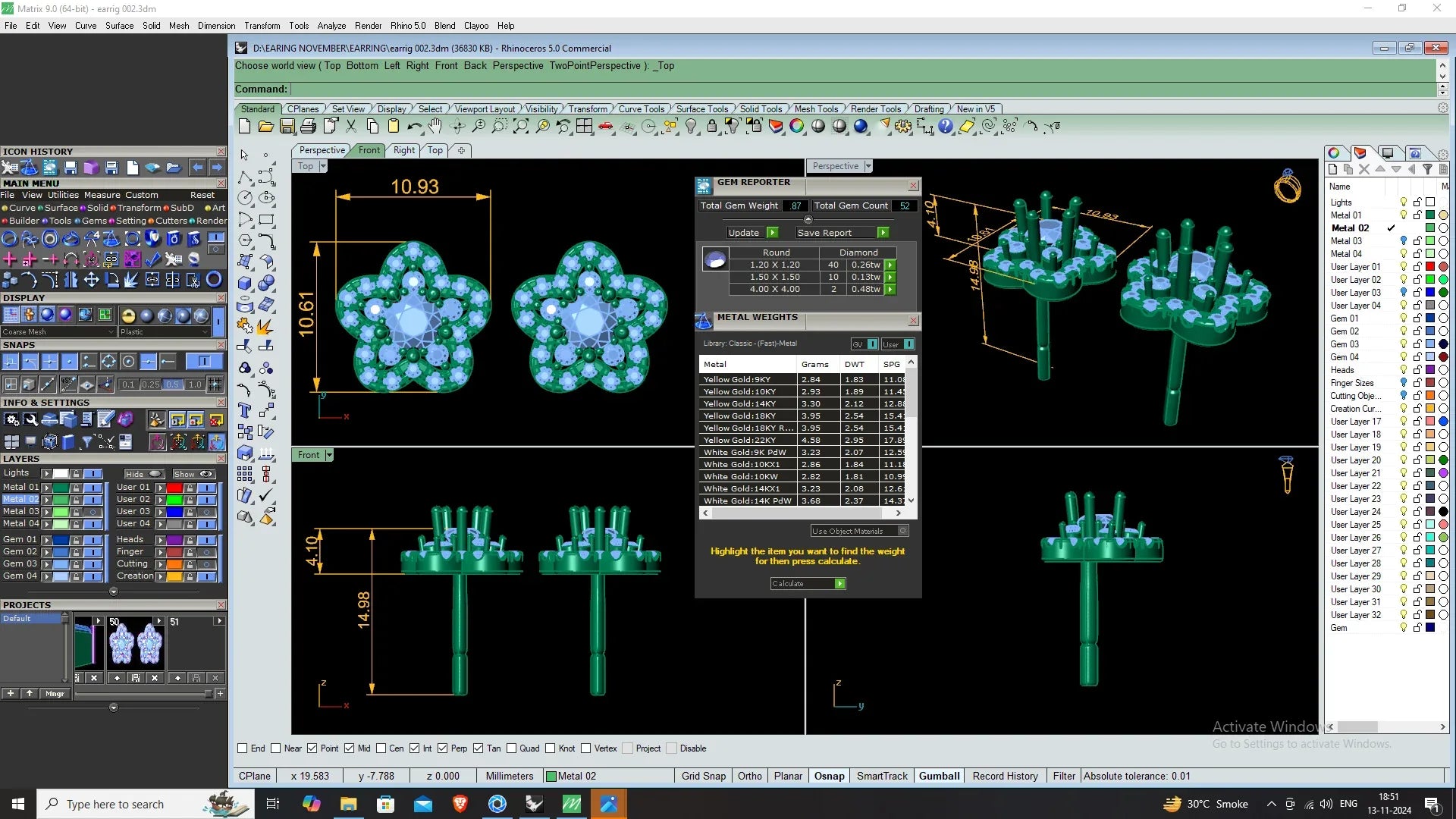The image size is (1456, 819).
Task: Click the Zoom Extents icon
Action: pyautogui.click(x=521, y=127)
